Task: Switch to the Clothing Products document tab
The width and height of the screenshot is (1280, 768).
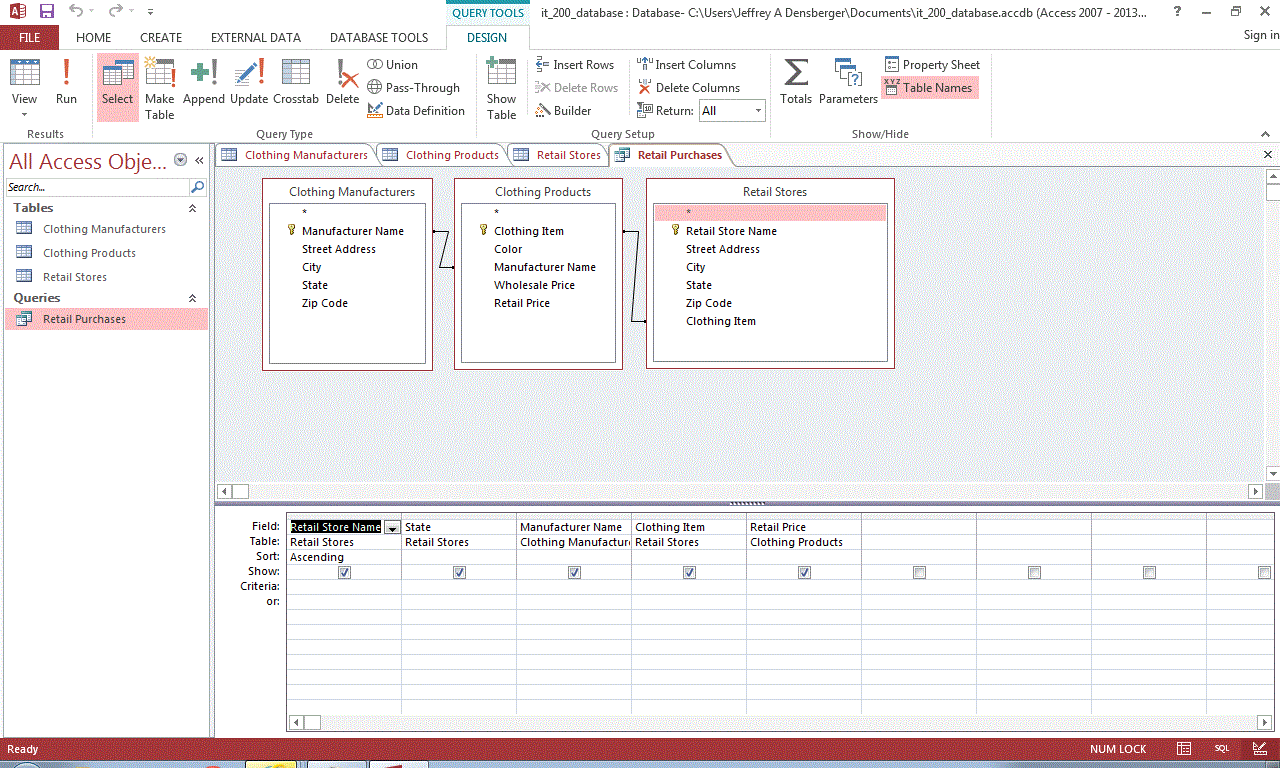Action: coord(451,155)
